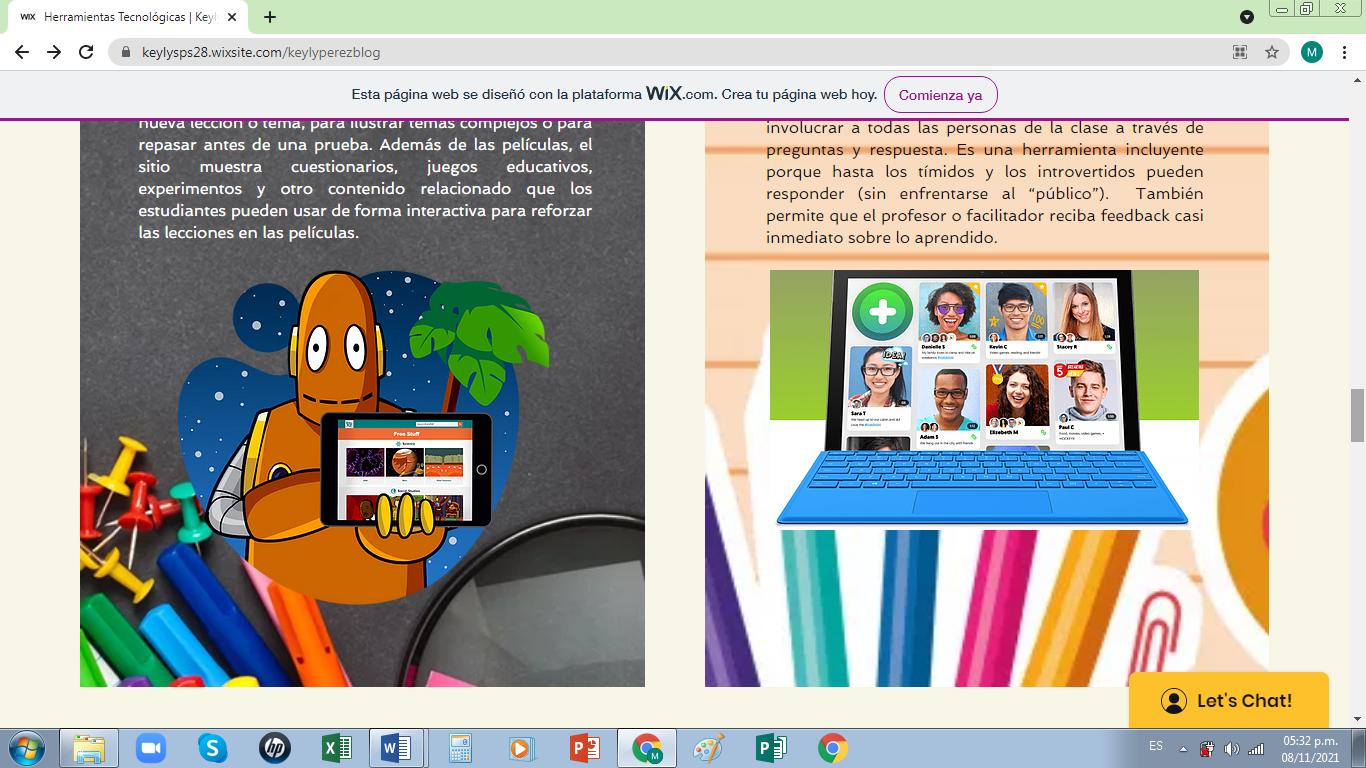This screenshot has height=768, width=1366.
Task: Open the Let's Chat widget
Action: (1229, 700)
